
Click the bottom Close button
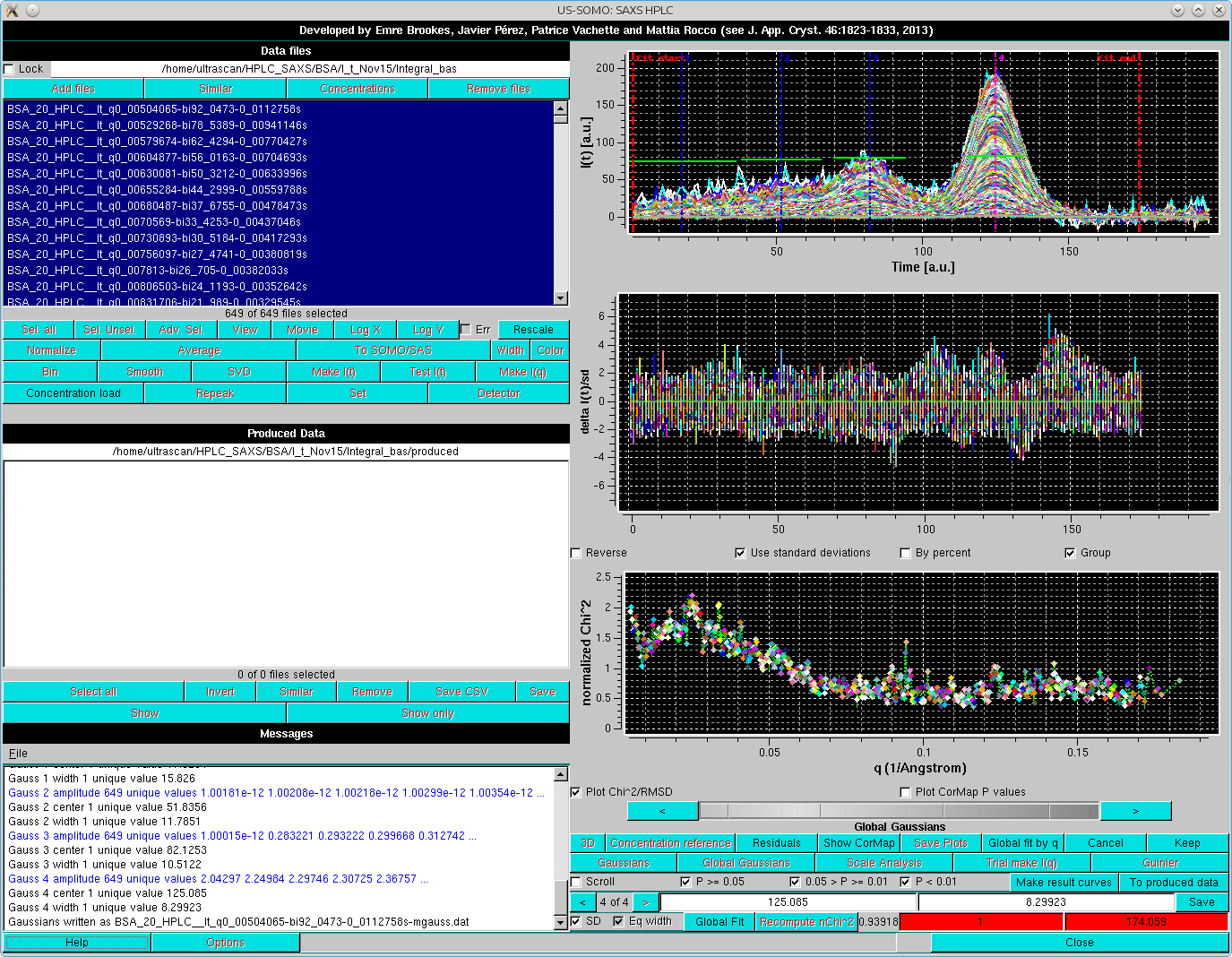coord(1079,943)
